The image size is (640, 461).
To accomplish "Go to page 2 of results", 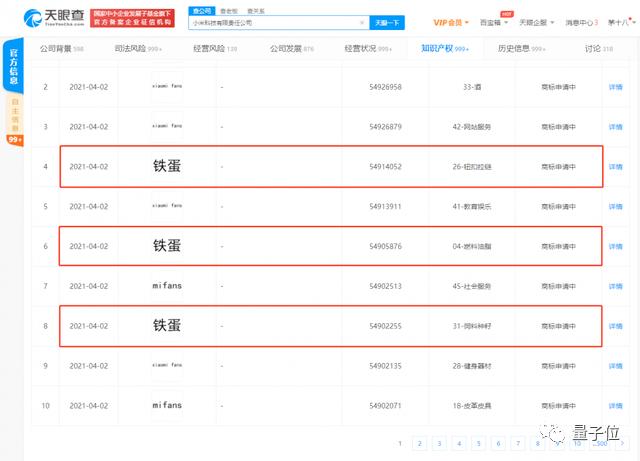I will coord(420,443).
